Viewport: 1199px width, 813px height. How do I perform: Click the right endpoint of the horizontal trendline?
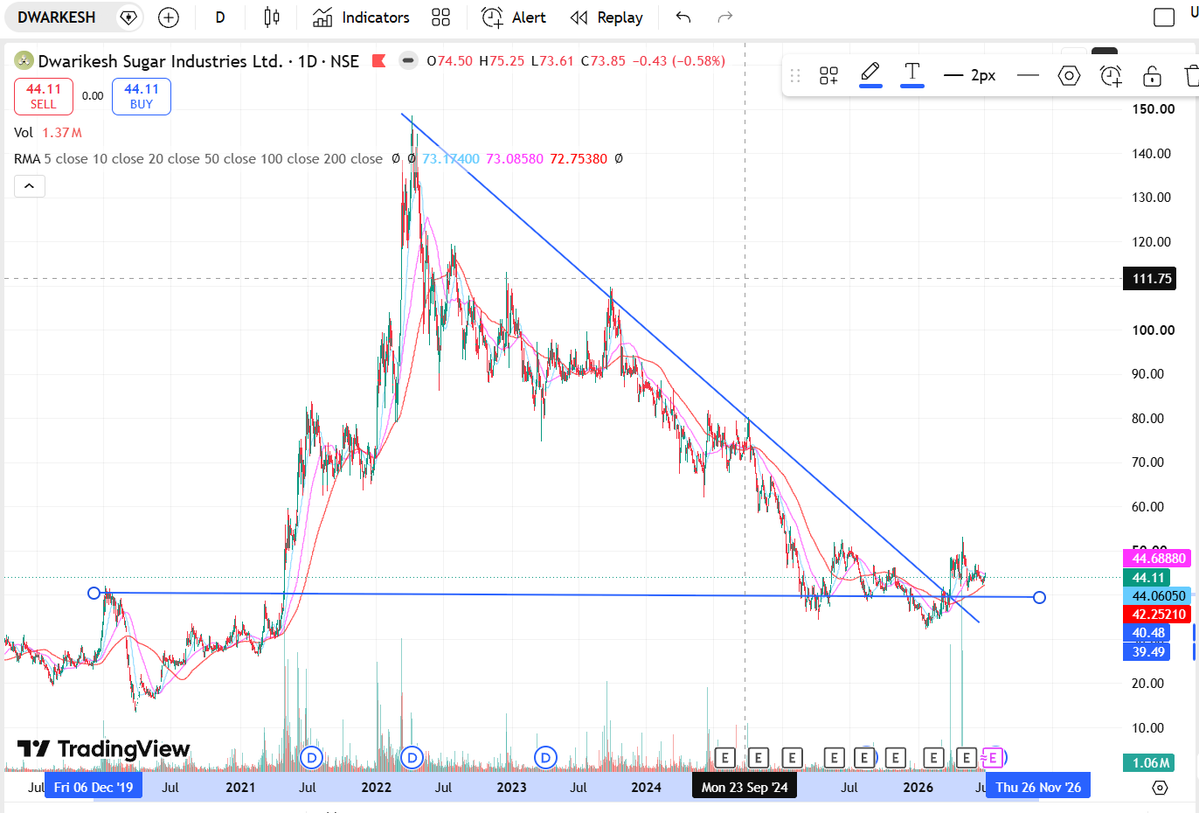coord(1039,597)
